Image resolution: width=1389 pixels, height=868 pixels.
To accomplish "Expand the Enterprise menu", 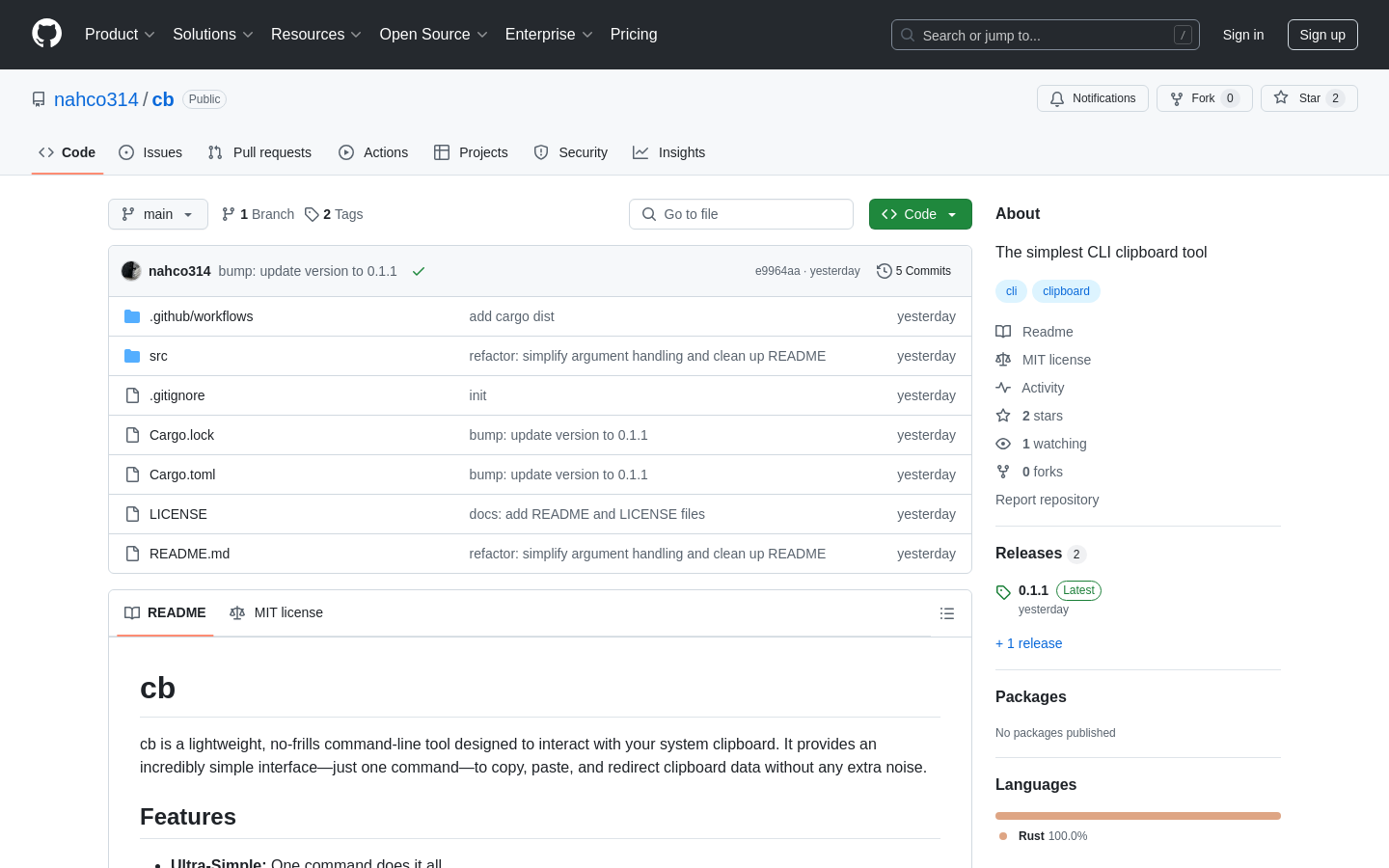I will tap(549, 35).
